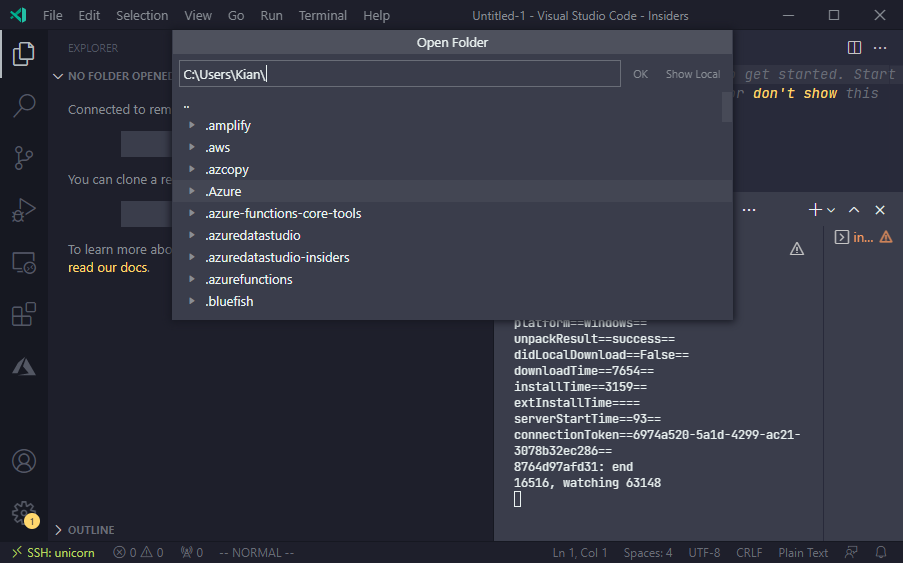
Task: Open the Explorer view in activity bar
Action: (24, 54)
